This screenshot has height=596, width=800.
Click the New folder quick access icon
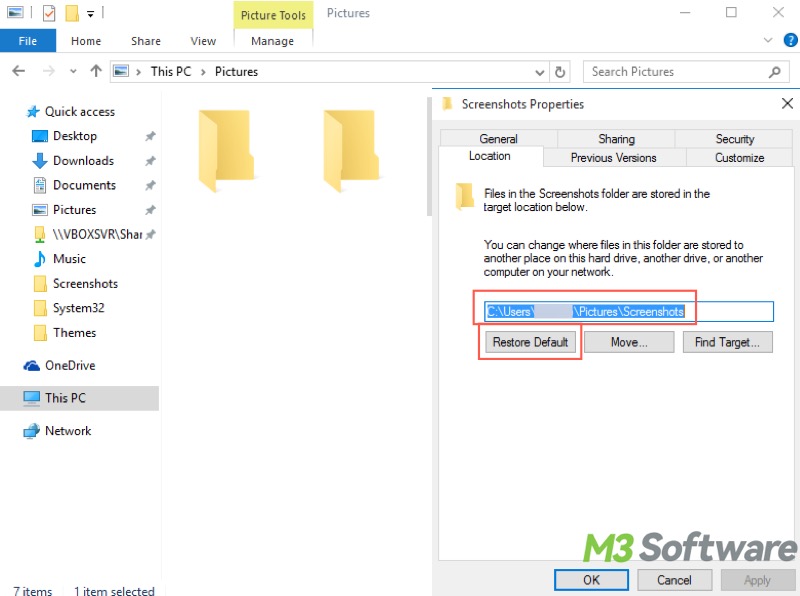click(x=72, y=13)
